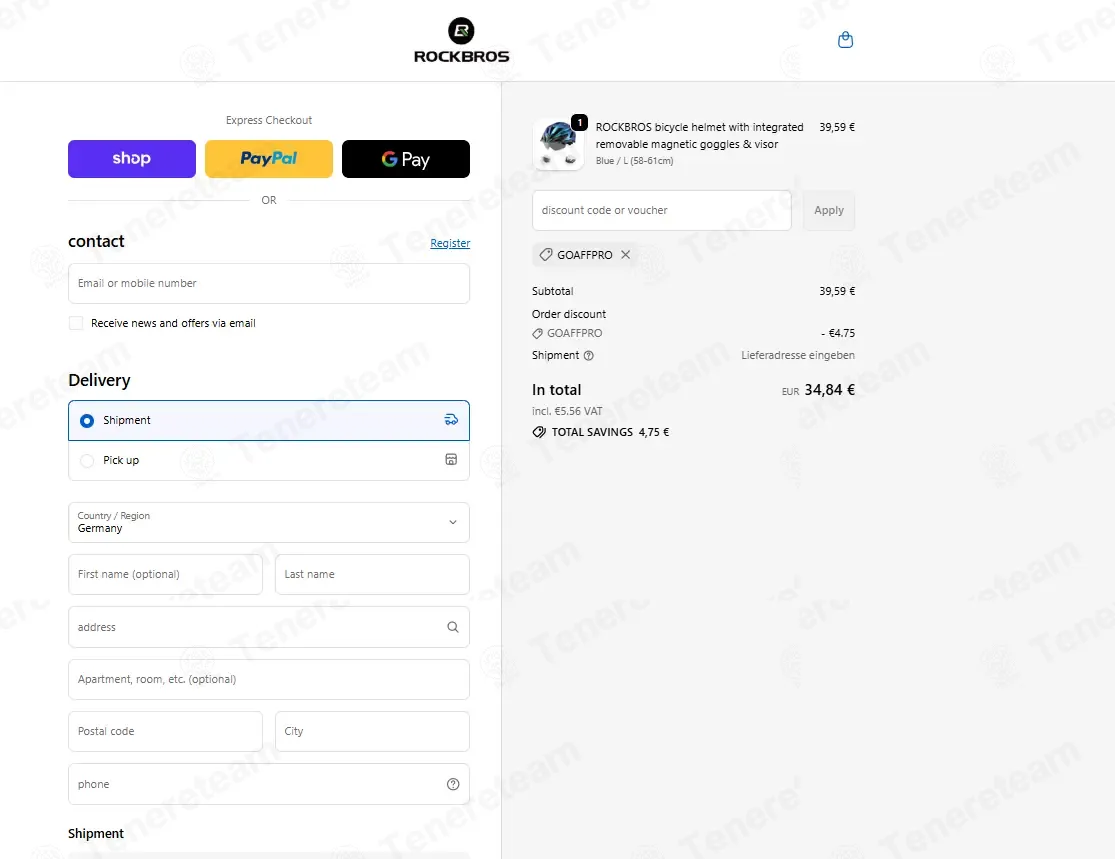Image resolution: width=1115 pixels, height=859 pixels.
Task: Click the phone input field
Action: (x=269, y=784)
